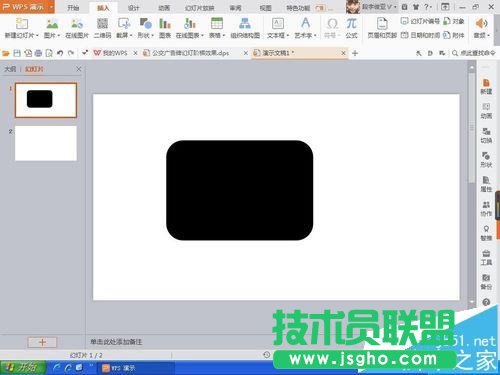Screen dimensions: 500x375
Task: Click the New Slide (新建幻灯片) icon
Action: [22, 24]
